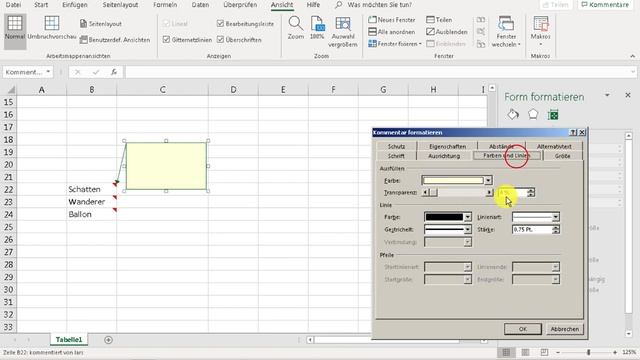Add a new sheet with plus icon
This screenshot has height=360, width=640.
click(108, 340)
